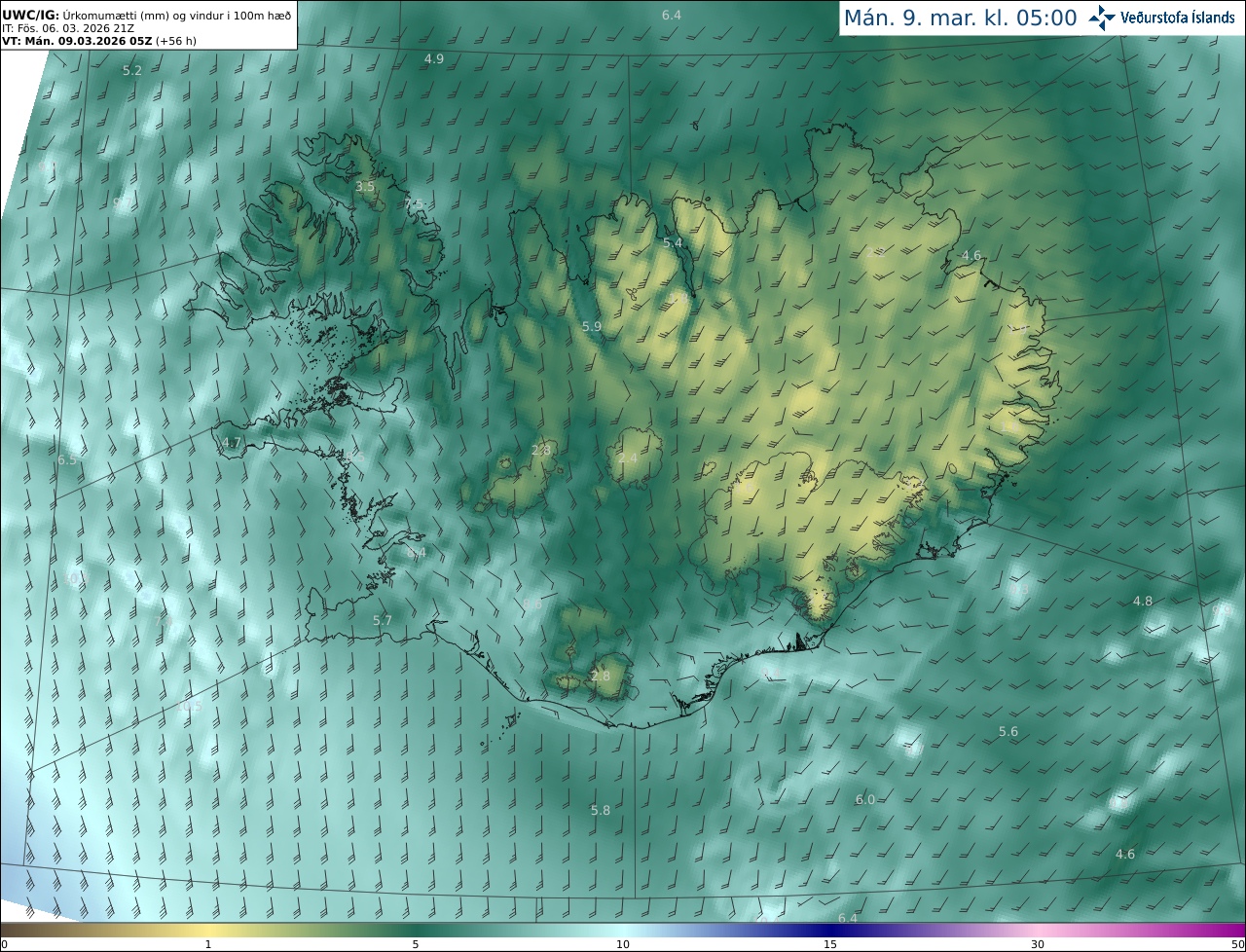The width and height of the screenshot is (1246, 952).
Task: Click the 15 tick on the color scale
Action: (x=830, y=944)
